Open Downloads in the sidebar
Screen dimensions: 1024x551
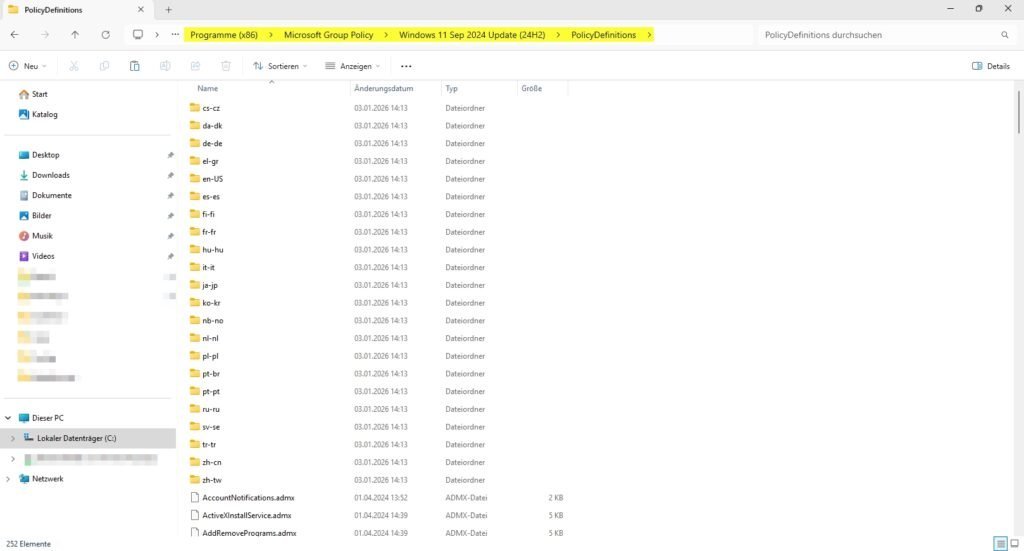click(x=50, y=175)
